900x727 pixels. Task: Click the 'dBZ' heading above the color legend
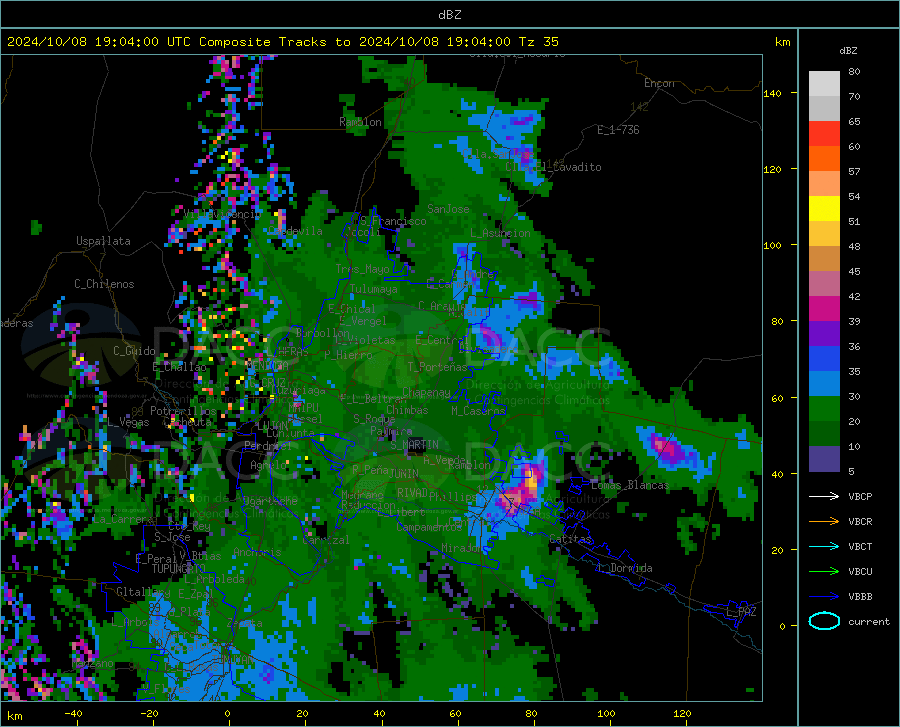(x=848, y=50)
